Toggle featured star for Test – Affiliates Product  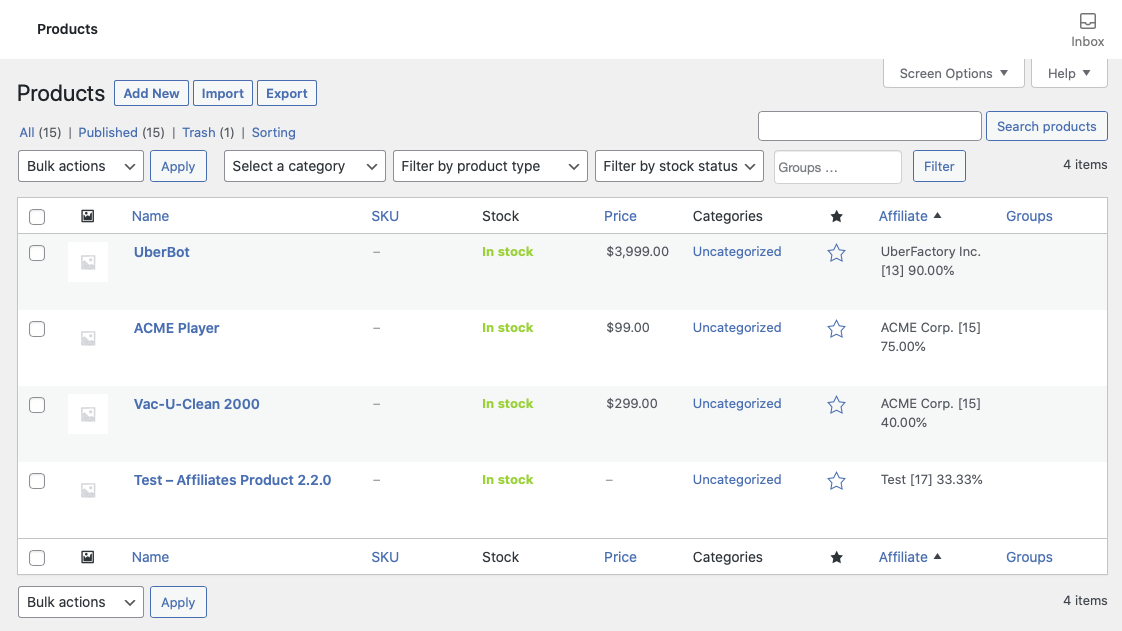(x=836, y=481)
